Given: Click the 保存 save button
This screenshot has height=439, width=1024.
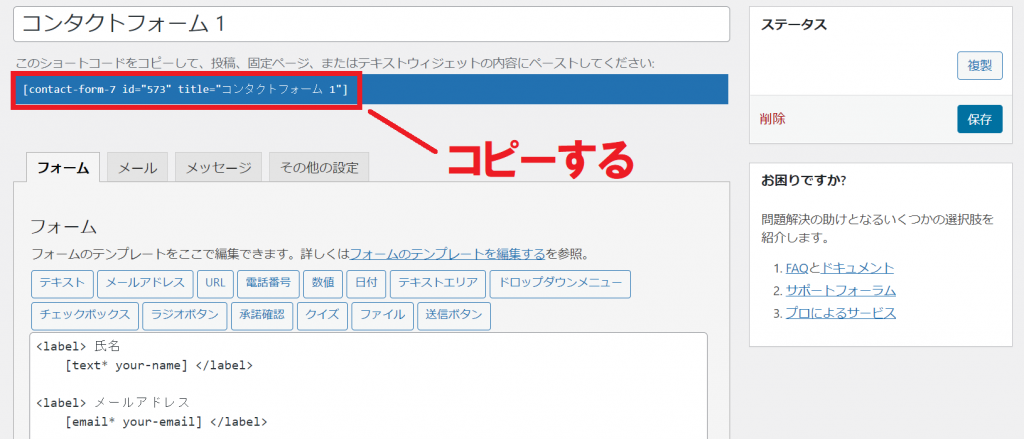Looking at the screenshot, I should click(x=980, y=120).
